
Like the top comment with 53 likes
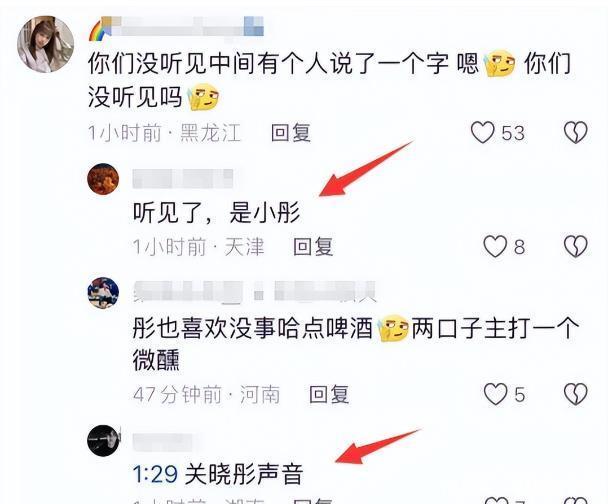(x=482, y=132)
